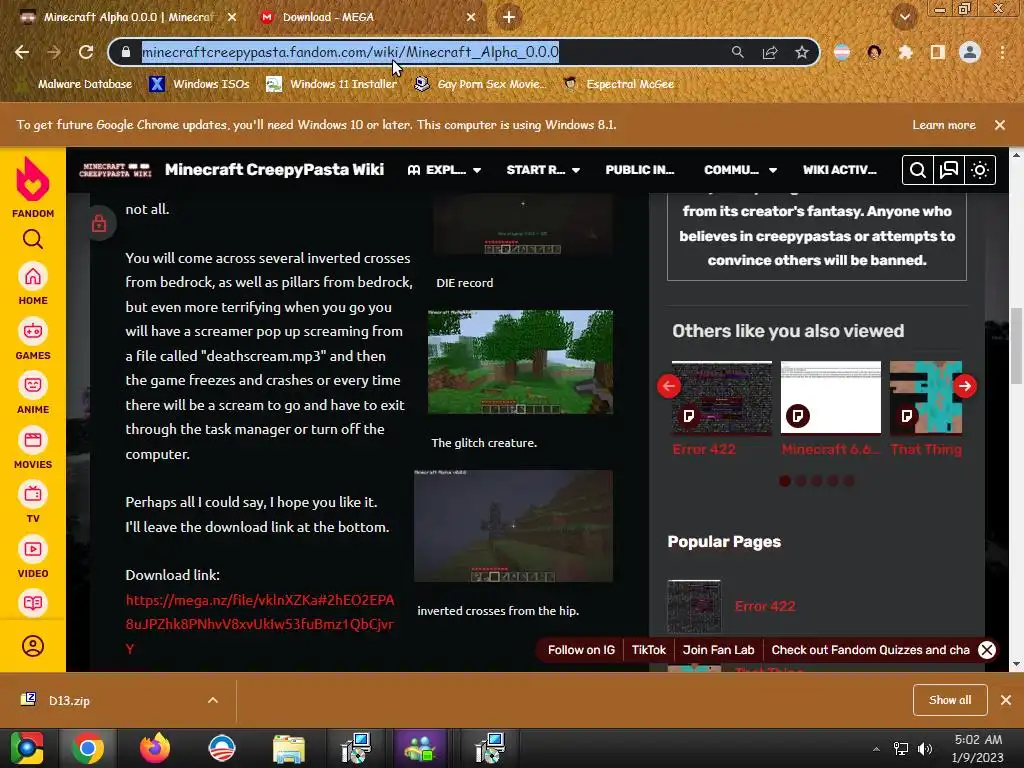Open inverted crosses screenshot
This screenshot has width=1024, height=768.
click(513, 526)
